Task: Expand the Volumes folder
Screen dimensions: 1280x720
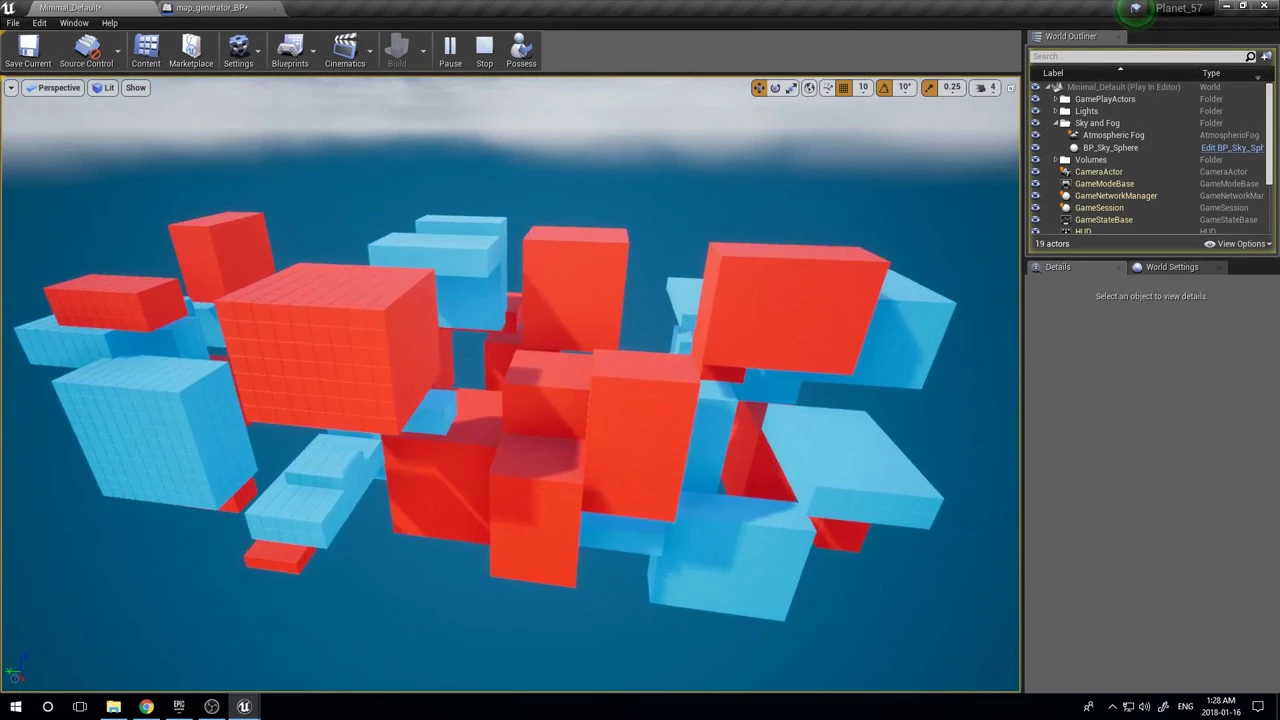Action: point(1055,160)
